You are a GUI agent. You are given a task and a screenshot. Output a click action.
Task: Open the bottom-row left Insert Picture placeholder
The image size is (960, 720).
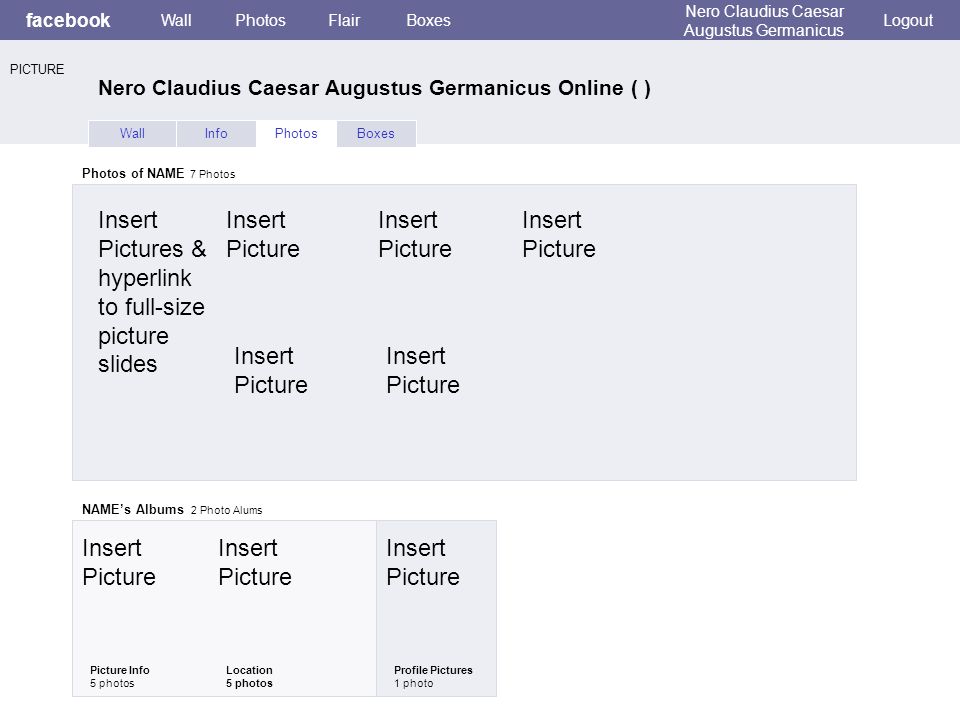tap(271, 370)
